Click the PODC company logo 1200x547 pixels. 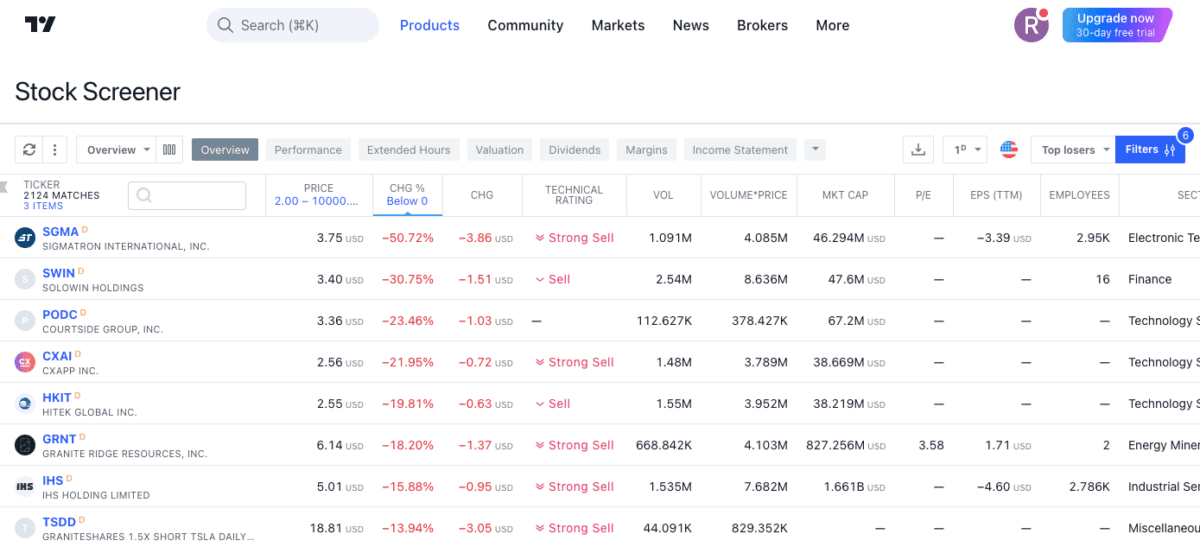(x=25, y=321)
